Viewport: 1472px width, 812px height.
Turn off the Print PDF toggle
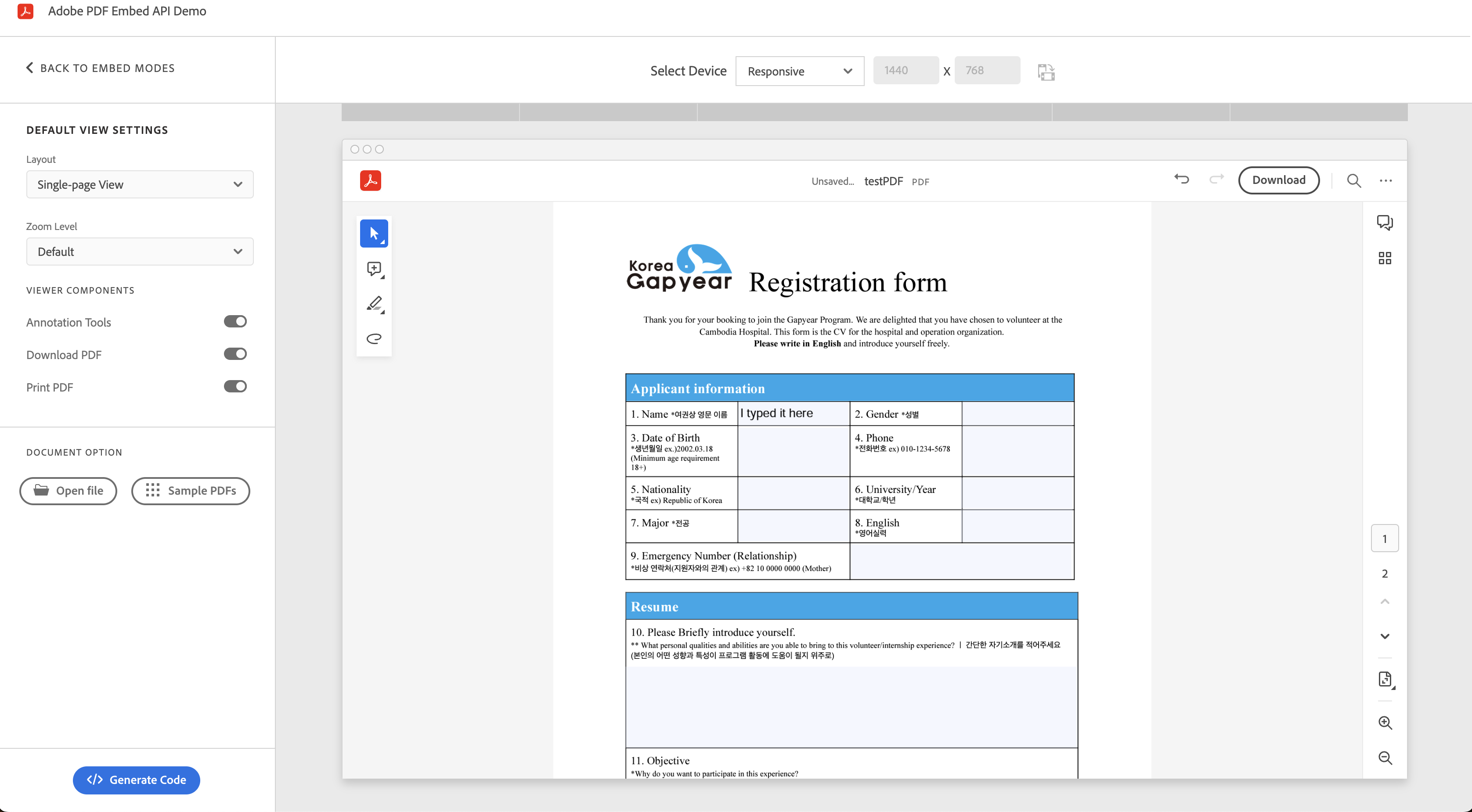[x=235, y=386]
